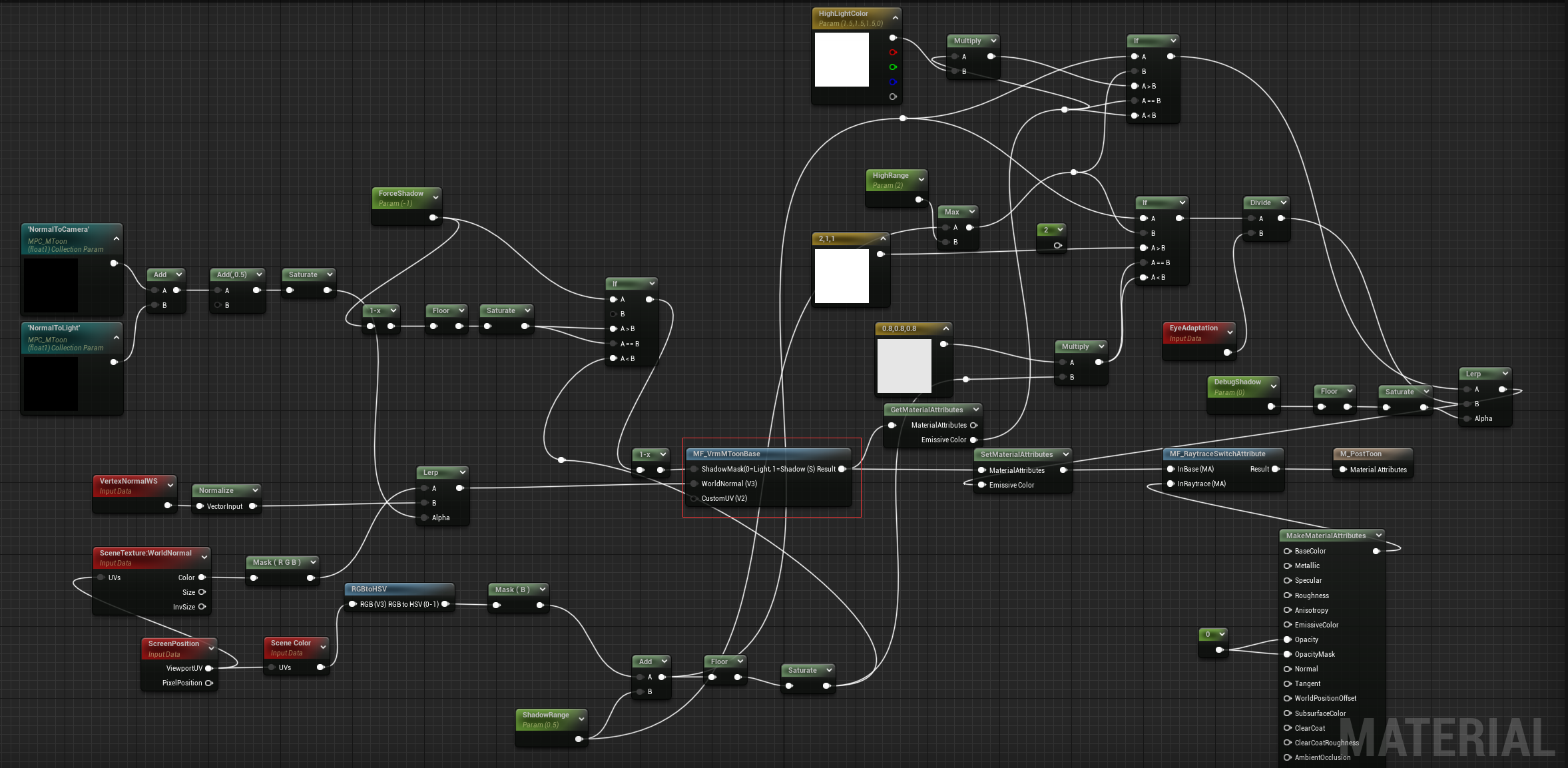
Task: Click the black NormalToLight preview thumbnail
Action: pyautogui.click(x=51, y=384)
